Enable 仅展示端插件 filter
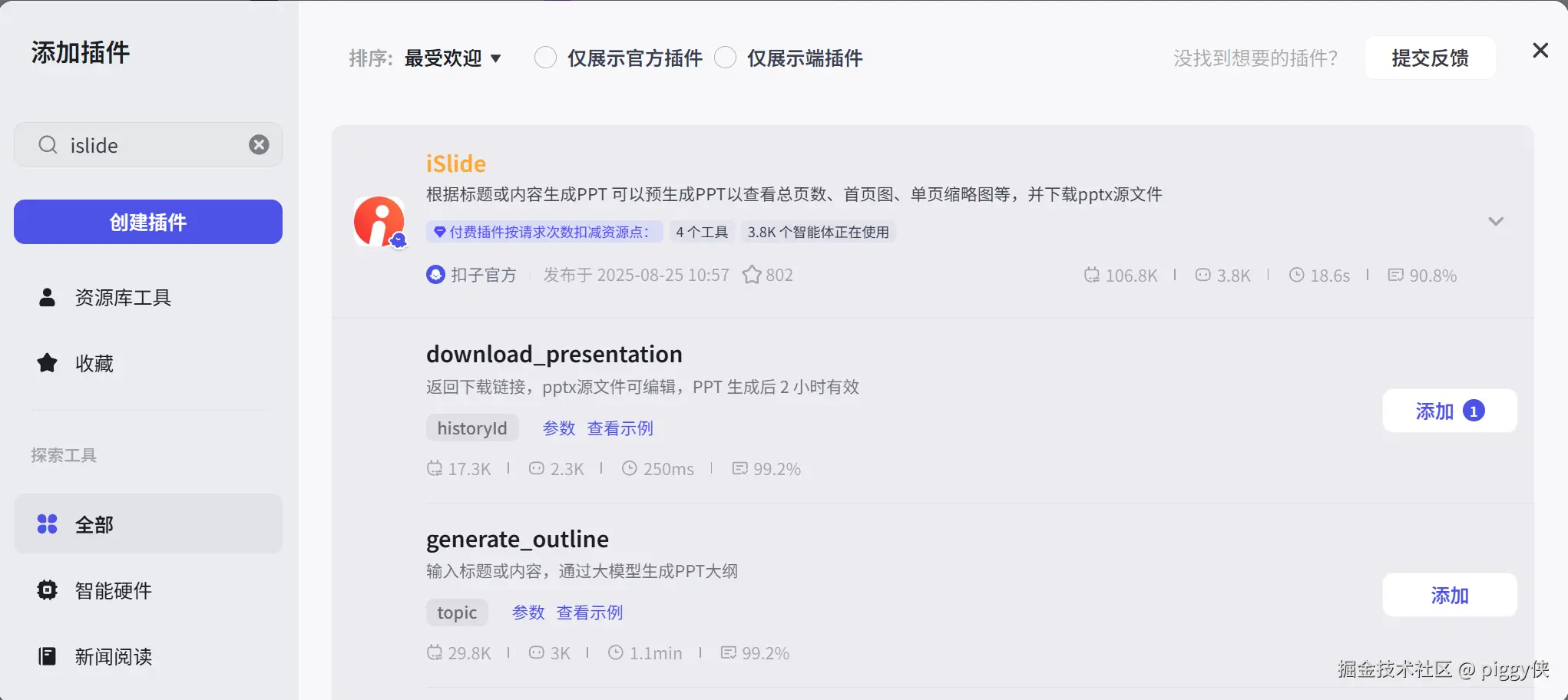 (725, 58)
